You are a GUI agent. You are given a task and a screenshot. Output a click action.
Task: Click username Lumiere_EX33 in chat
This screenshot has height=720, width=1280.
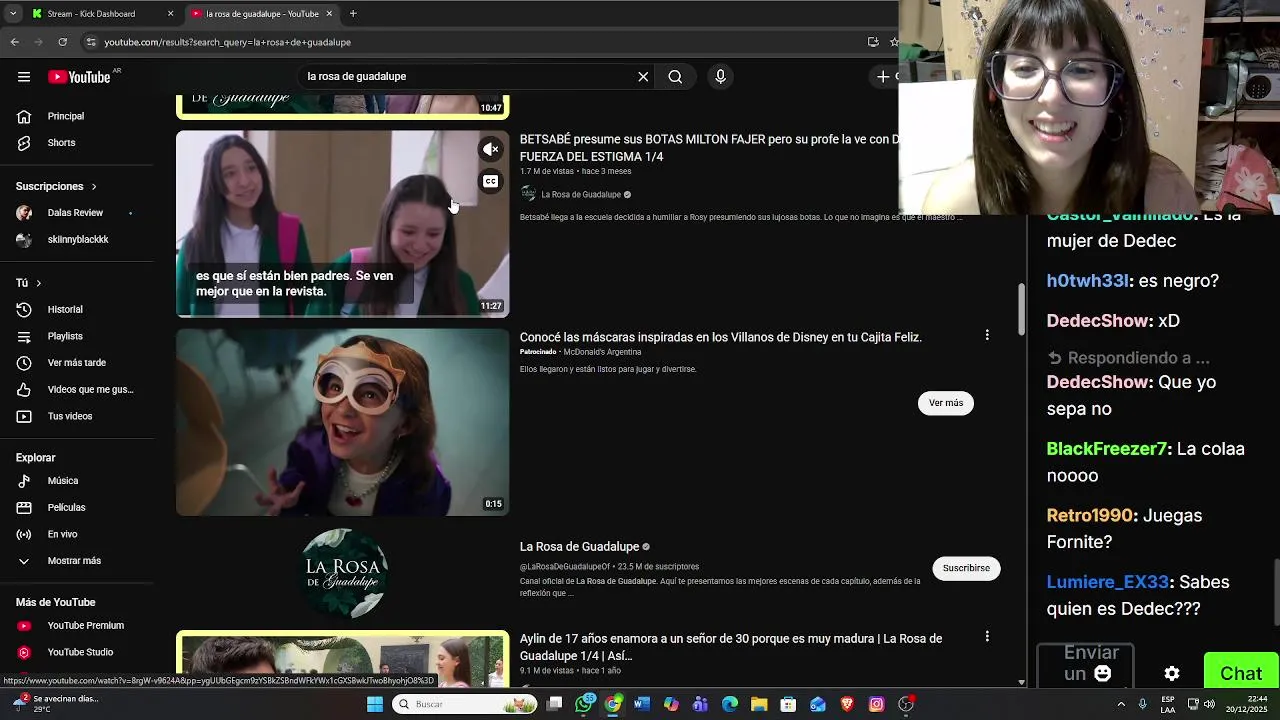pos(1108,582)
